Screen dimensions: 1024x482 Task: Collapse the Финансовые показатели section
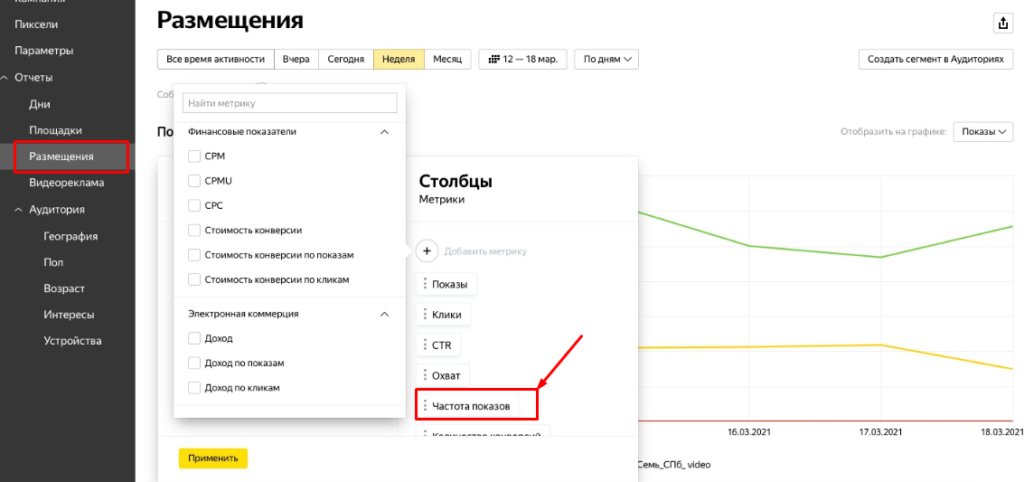(x=385, y=131)
